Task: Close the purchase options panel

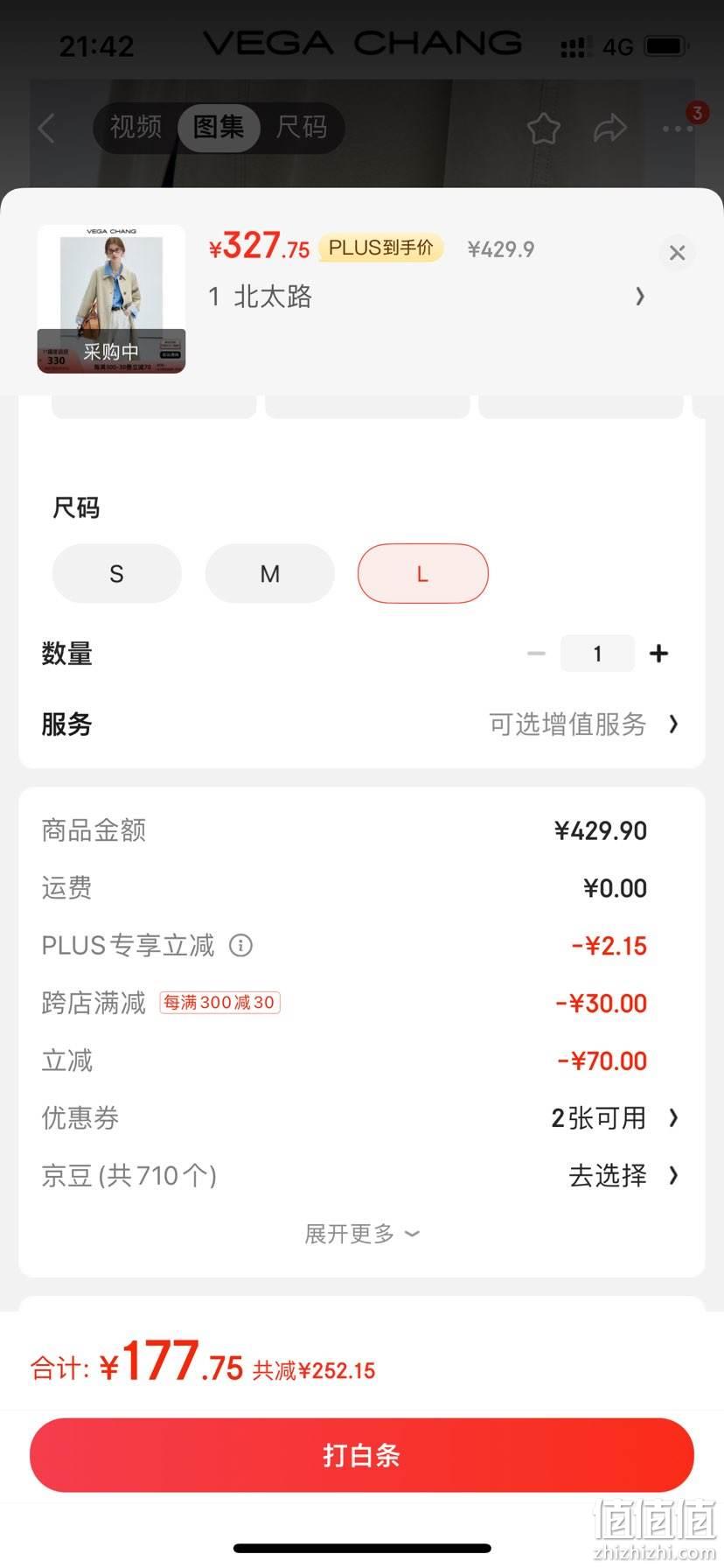Action: 677,253
